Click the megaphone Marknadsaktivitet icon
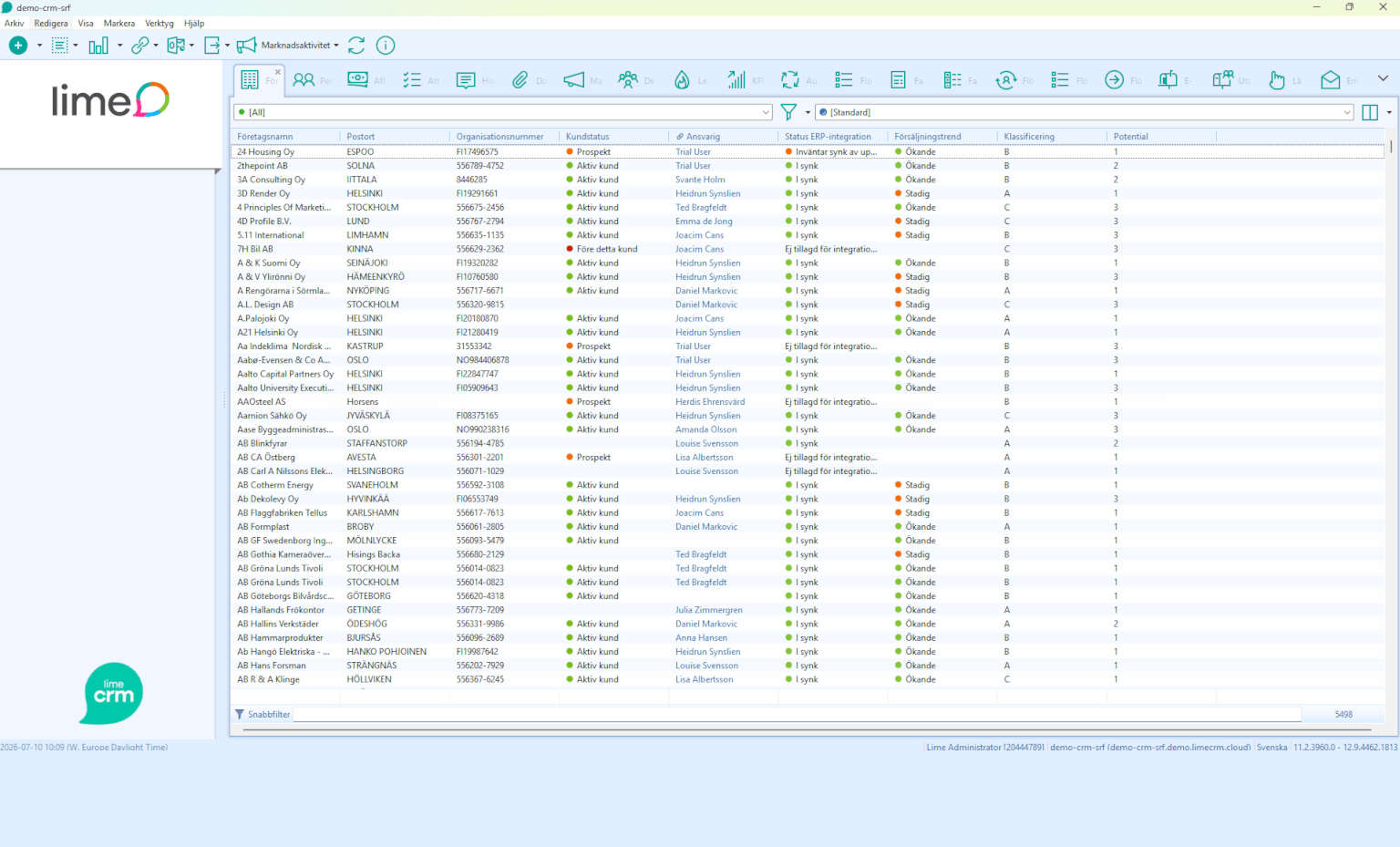 point(246,45)
